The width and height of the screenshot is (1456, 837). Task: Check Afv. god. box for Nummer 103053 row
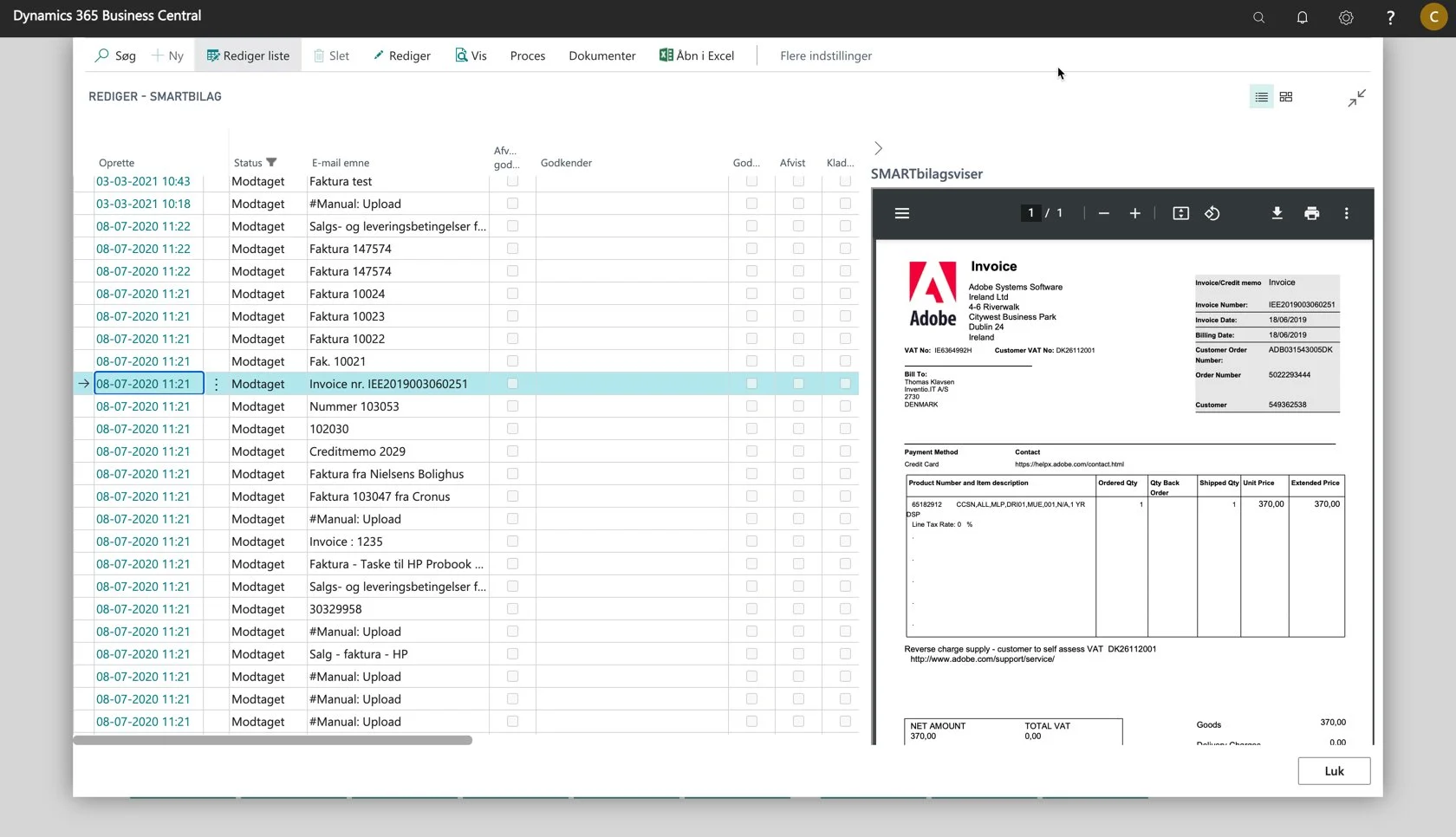pyautogui.click(x=512, y=406)
